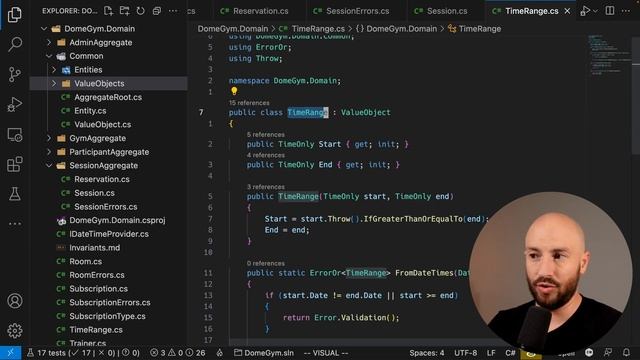This screenshot has width=640, height=360.
Task: Open run options dropdown arrow beside play button
Action: click(595, 11)
